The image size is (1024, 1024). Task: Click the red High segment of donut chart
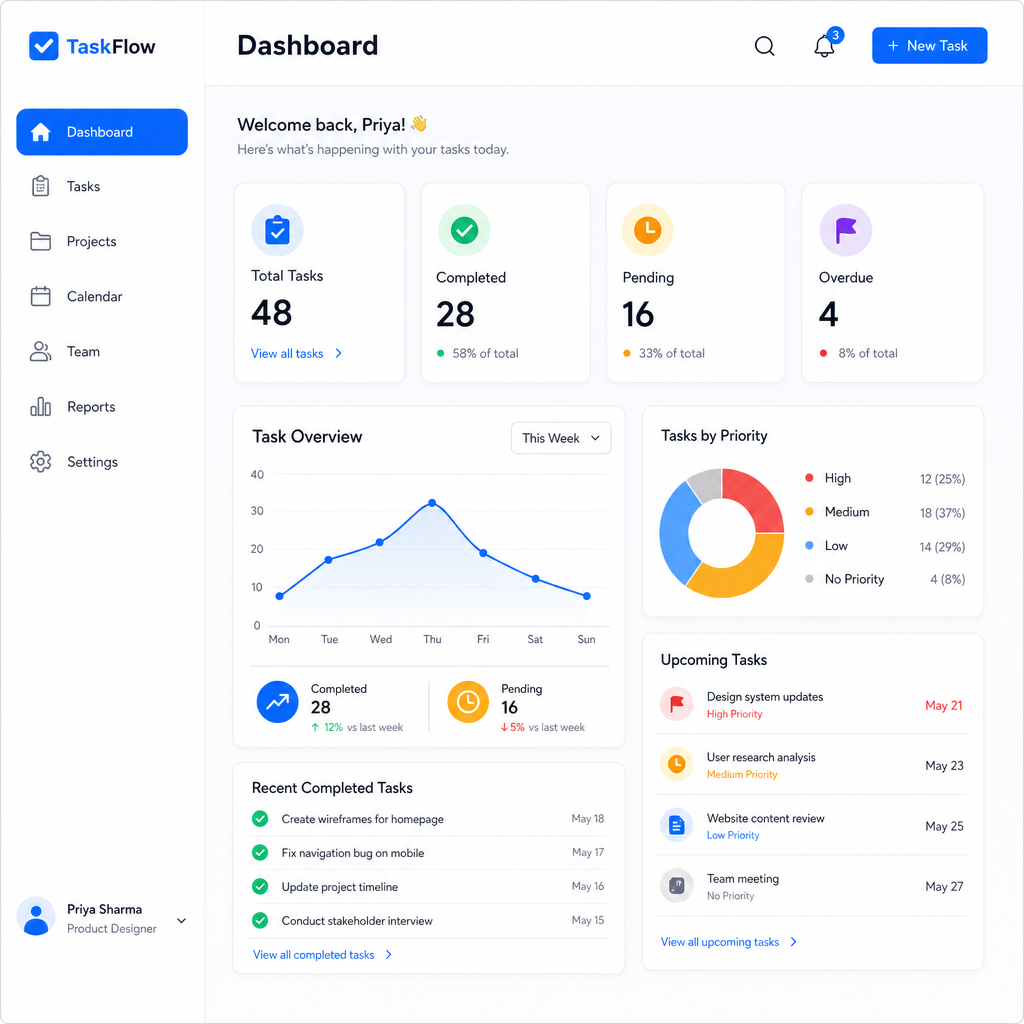(758, 496)
